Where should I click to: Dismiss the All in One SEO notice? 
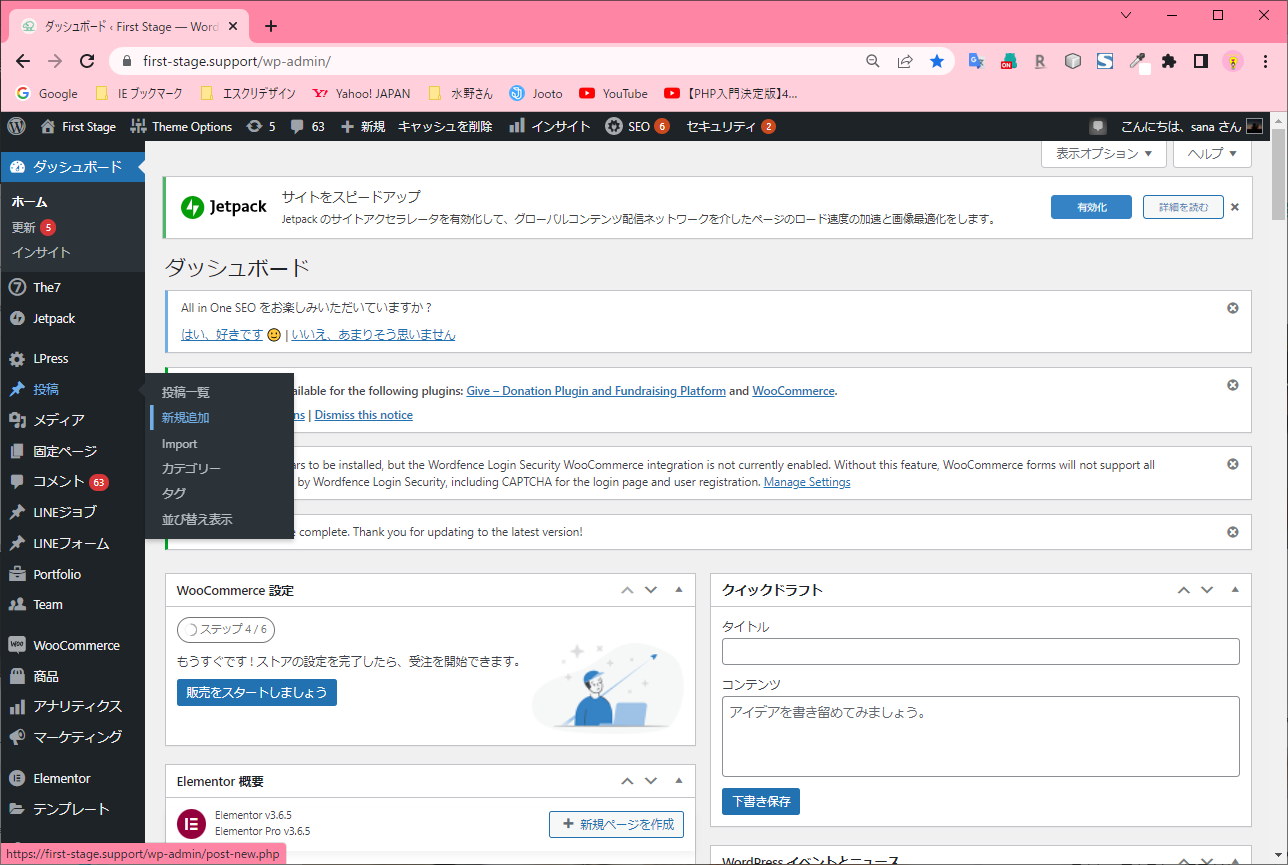point(1232,308)
